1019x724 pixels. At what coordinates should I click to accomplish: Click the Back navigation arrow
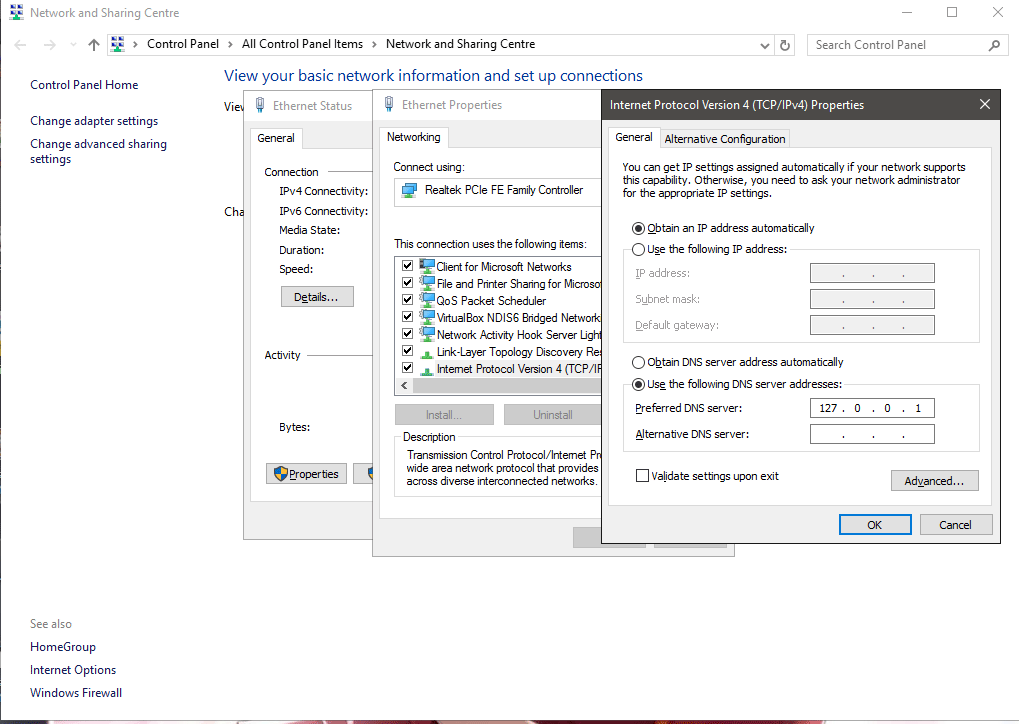click(x=21, y=45)
